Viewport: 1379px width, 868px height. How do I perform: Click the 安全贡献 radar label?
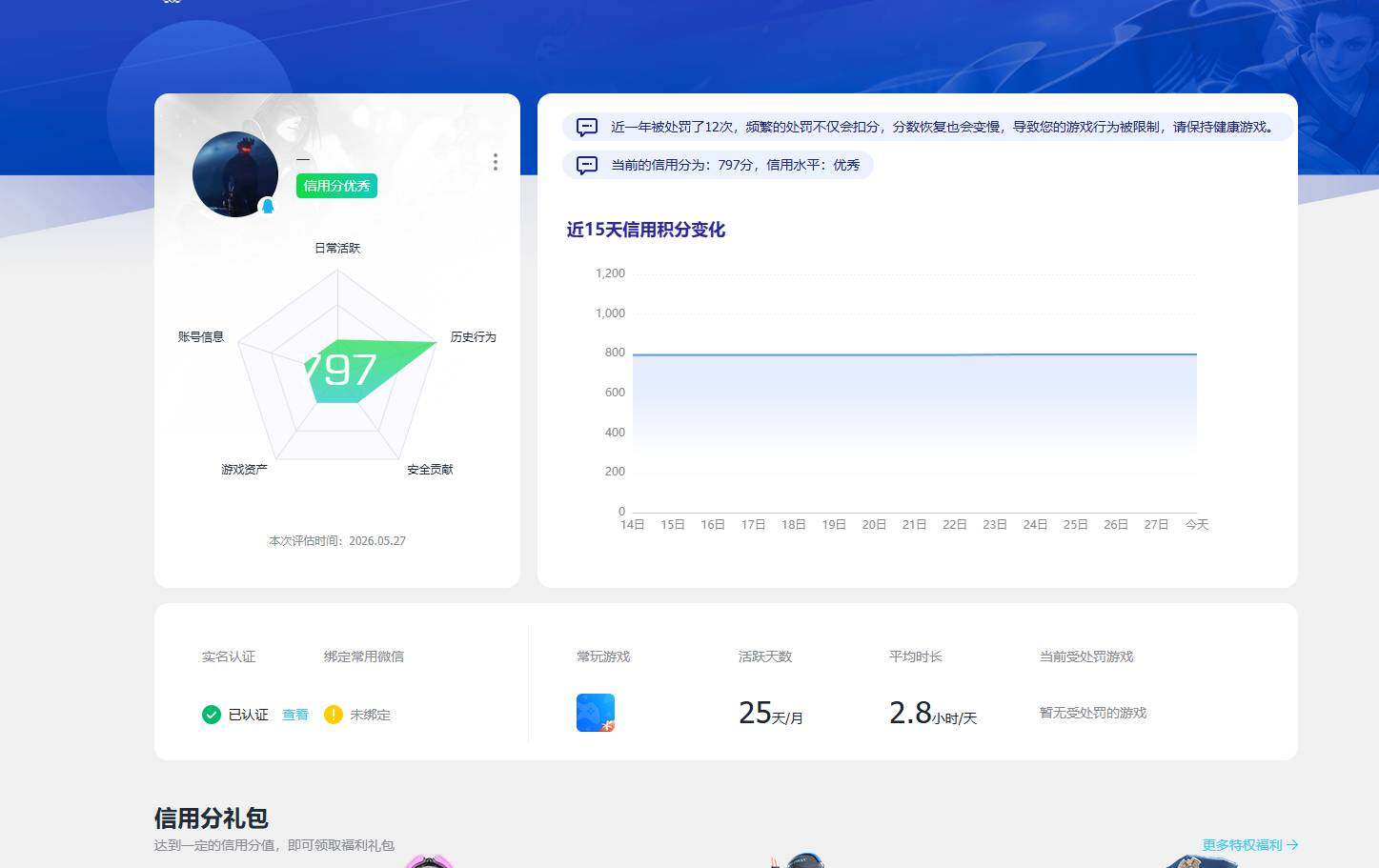[x=430, y=470]
